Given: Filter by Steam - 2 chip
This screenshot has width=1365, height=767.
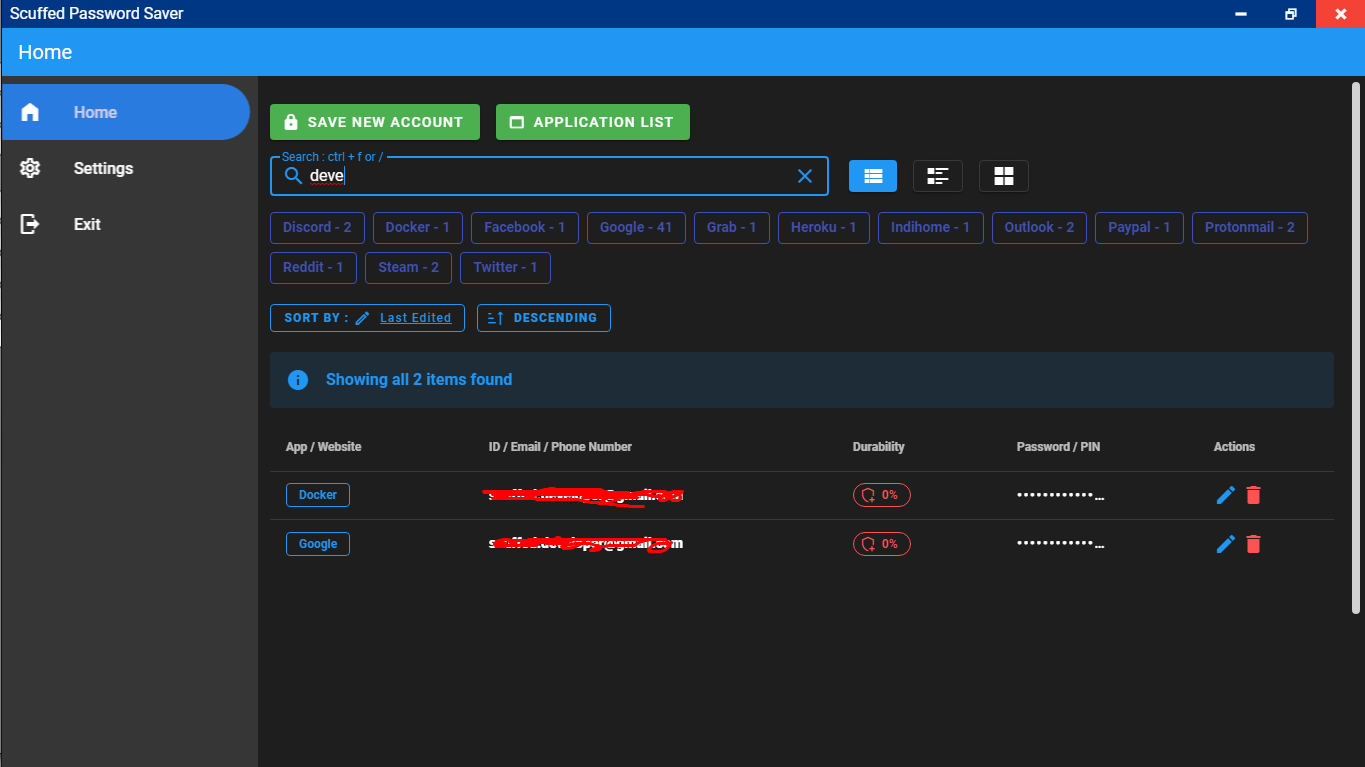Looking at the screenshot, I should [409, 267].
